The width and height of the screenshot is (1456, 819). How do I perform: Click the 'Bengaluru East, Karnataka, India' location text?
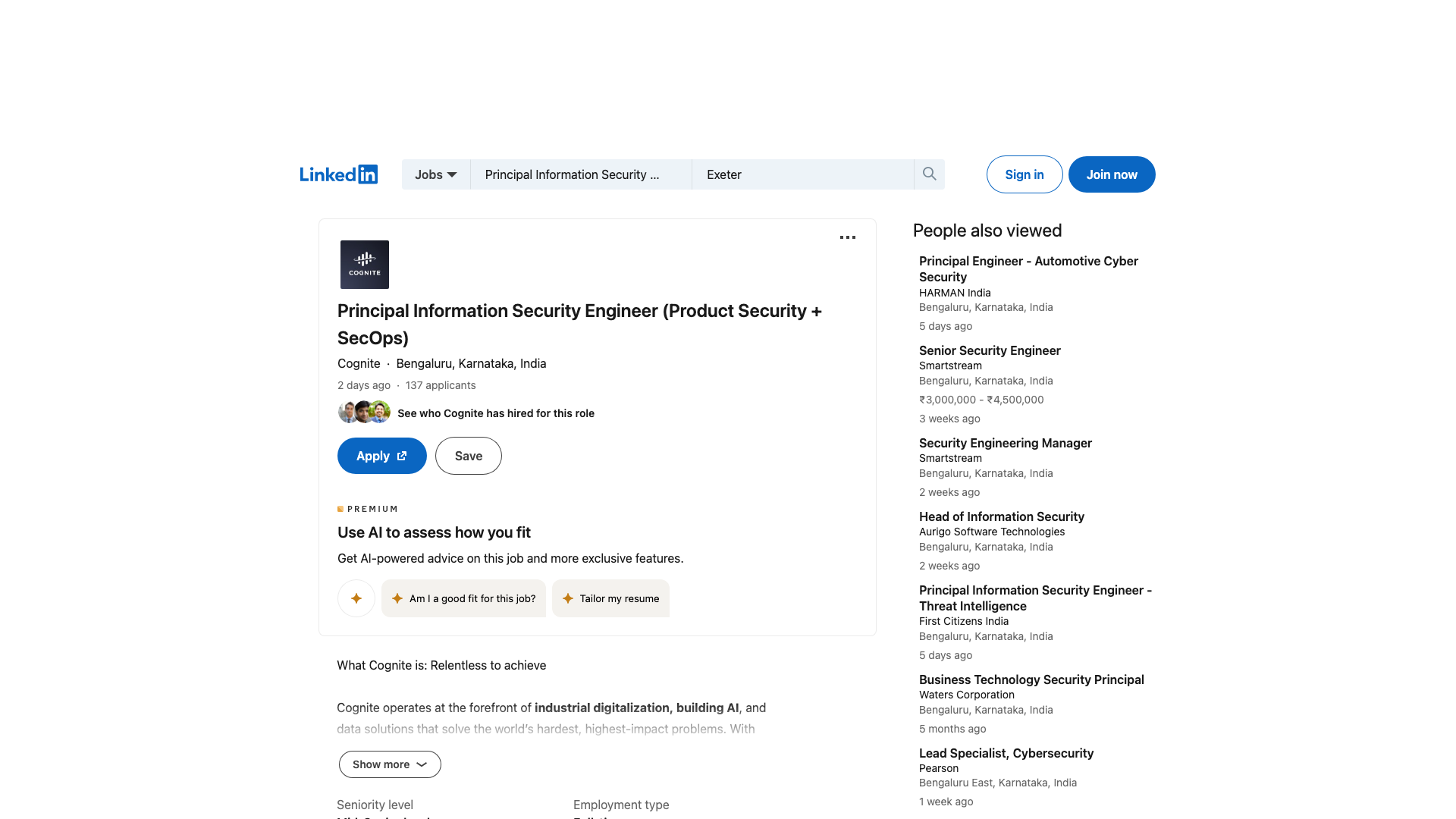[x=998, y=783]
